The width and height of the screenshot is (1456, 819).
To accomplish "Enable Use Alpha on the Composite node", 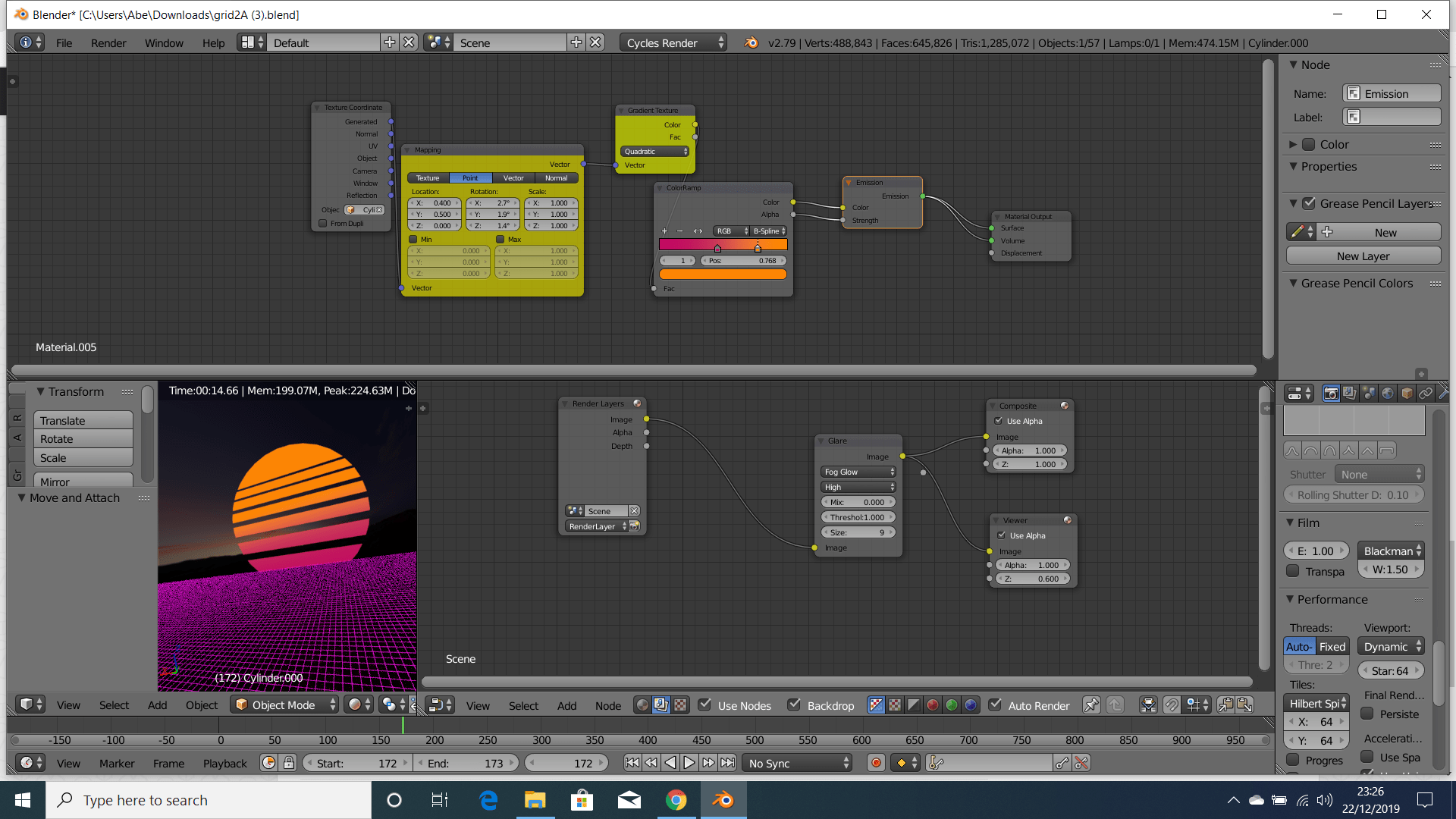I will click(x=999, y=421).
